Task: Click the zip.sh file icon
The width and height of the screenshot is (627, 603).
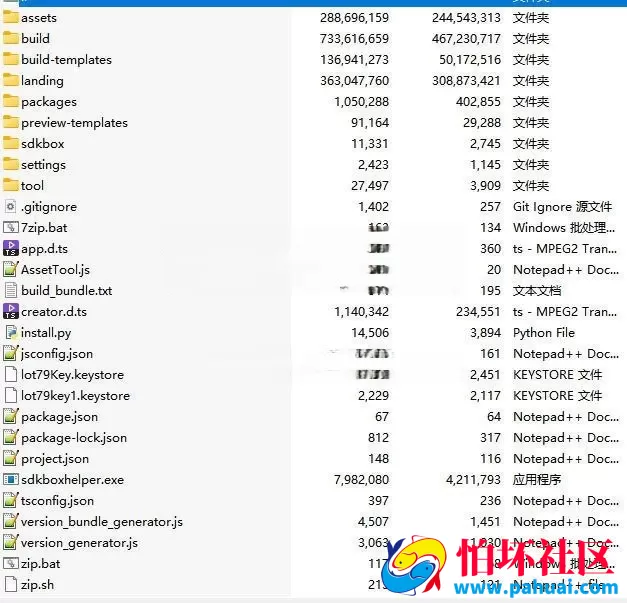Action: [x=11, y=584]
